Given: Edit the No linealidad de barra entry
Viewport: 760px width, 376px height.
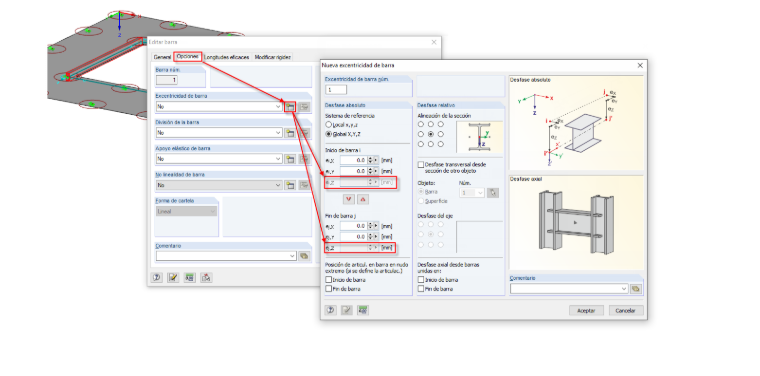Looking at the screenshot, I should pos(304,185).
